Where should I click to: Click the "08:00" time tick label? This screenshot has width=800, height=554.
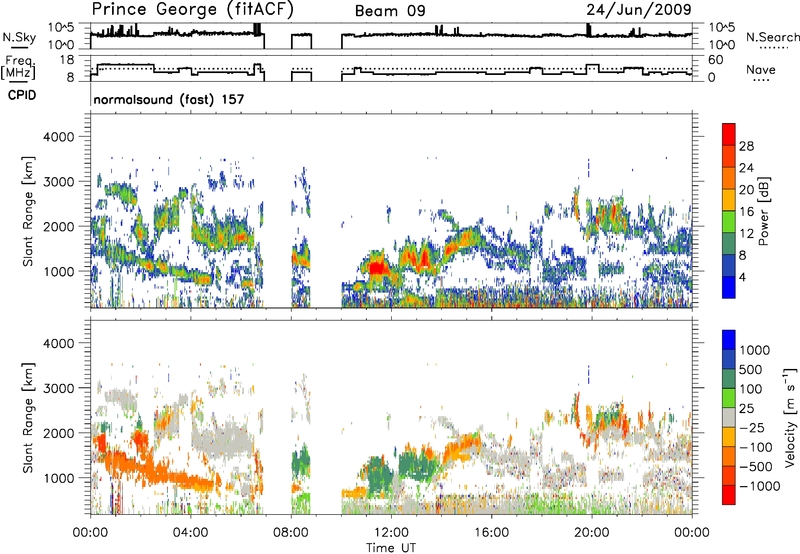291,533
